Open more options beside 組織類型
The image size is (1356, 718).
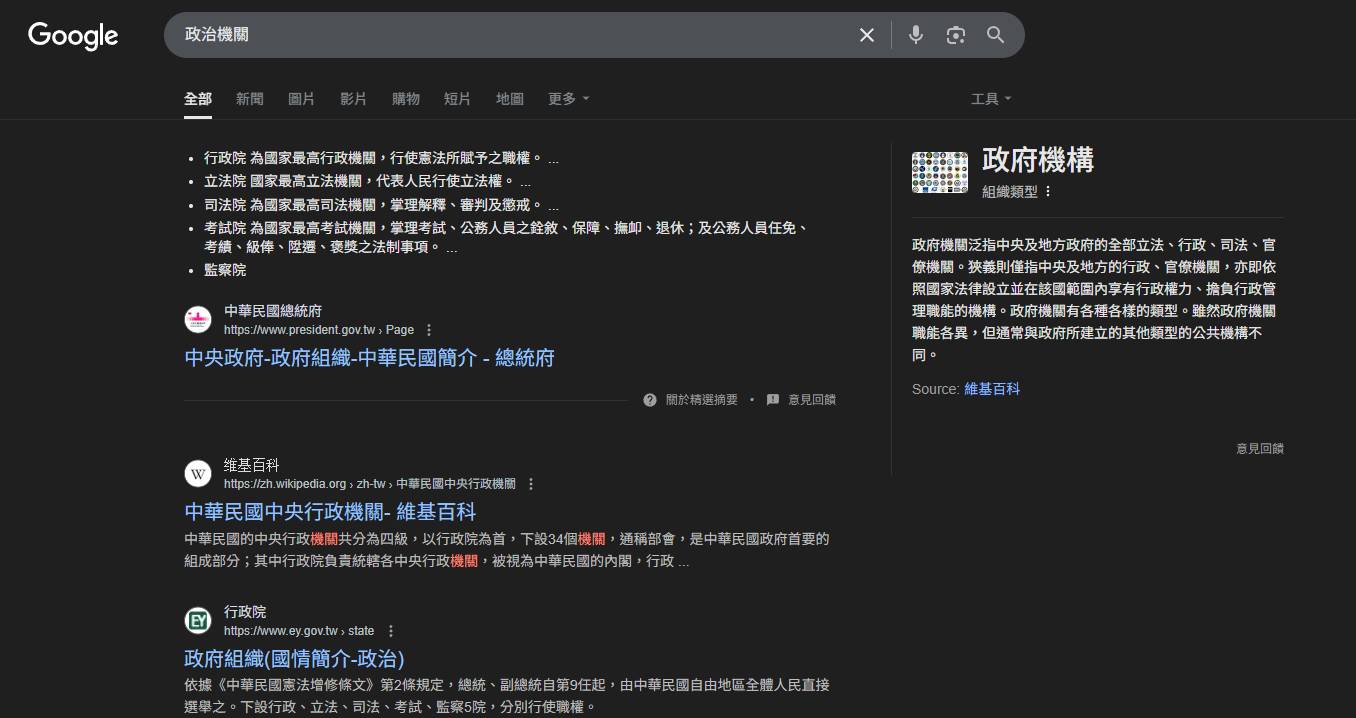(x=1048, y=192)
